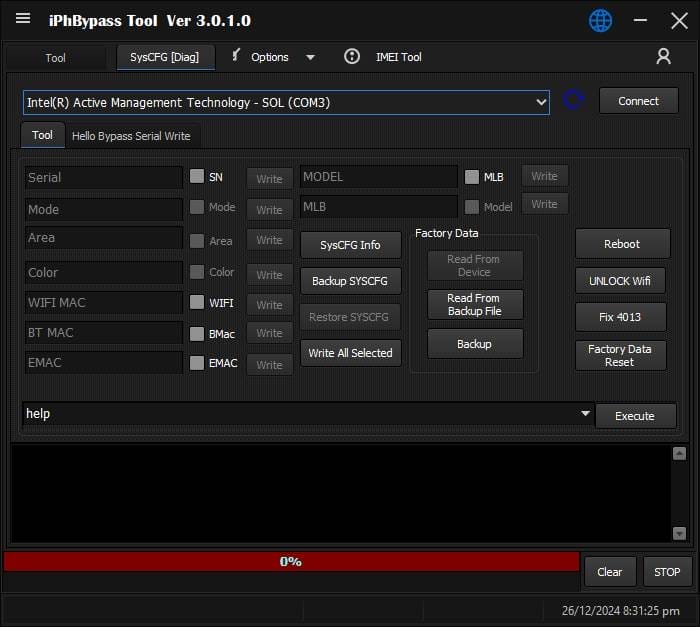Open the hamburger menu icon
700x627 pixels.
23,18
